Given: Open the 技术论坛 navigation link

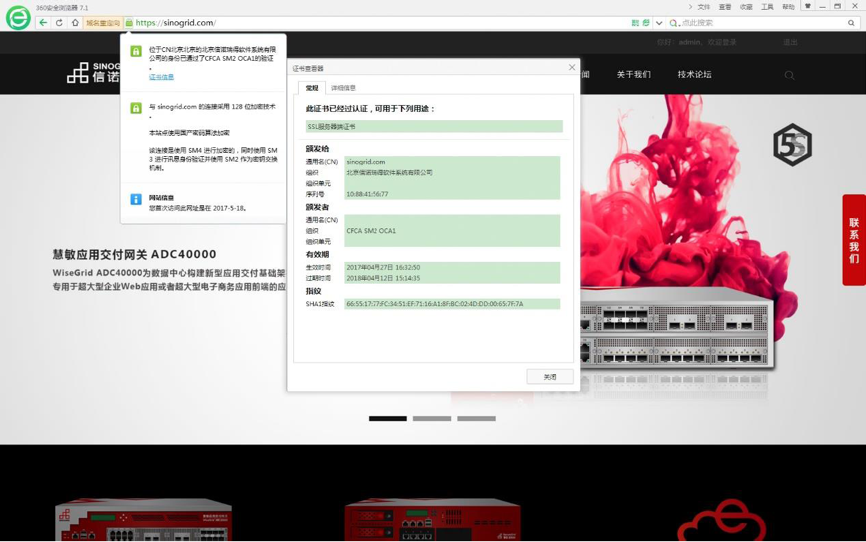Looking at the screenshot, I should (694, 74).
